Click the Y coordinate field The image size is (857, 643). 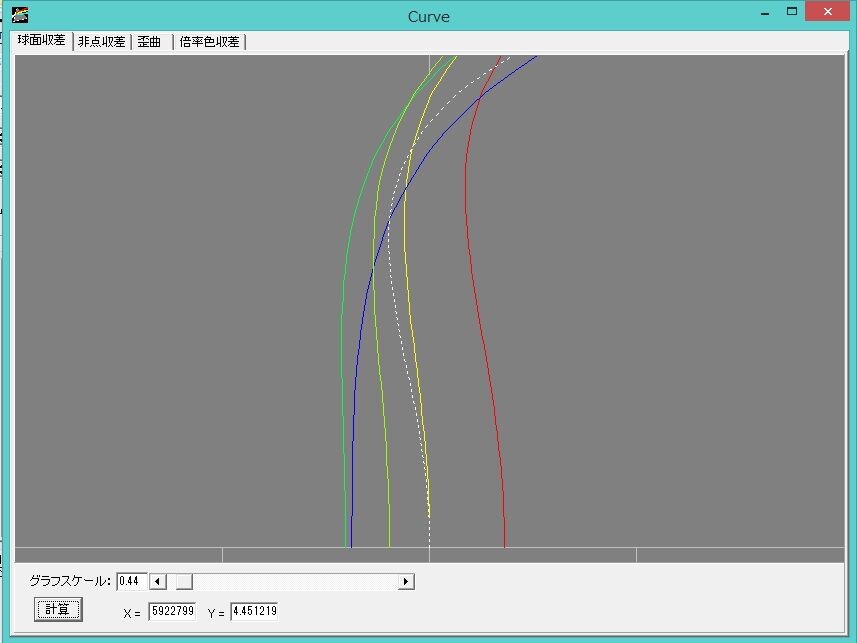[254, 611]
